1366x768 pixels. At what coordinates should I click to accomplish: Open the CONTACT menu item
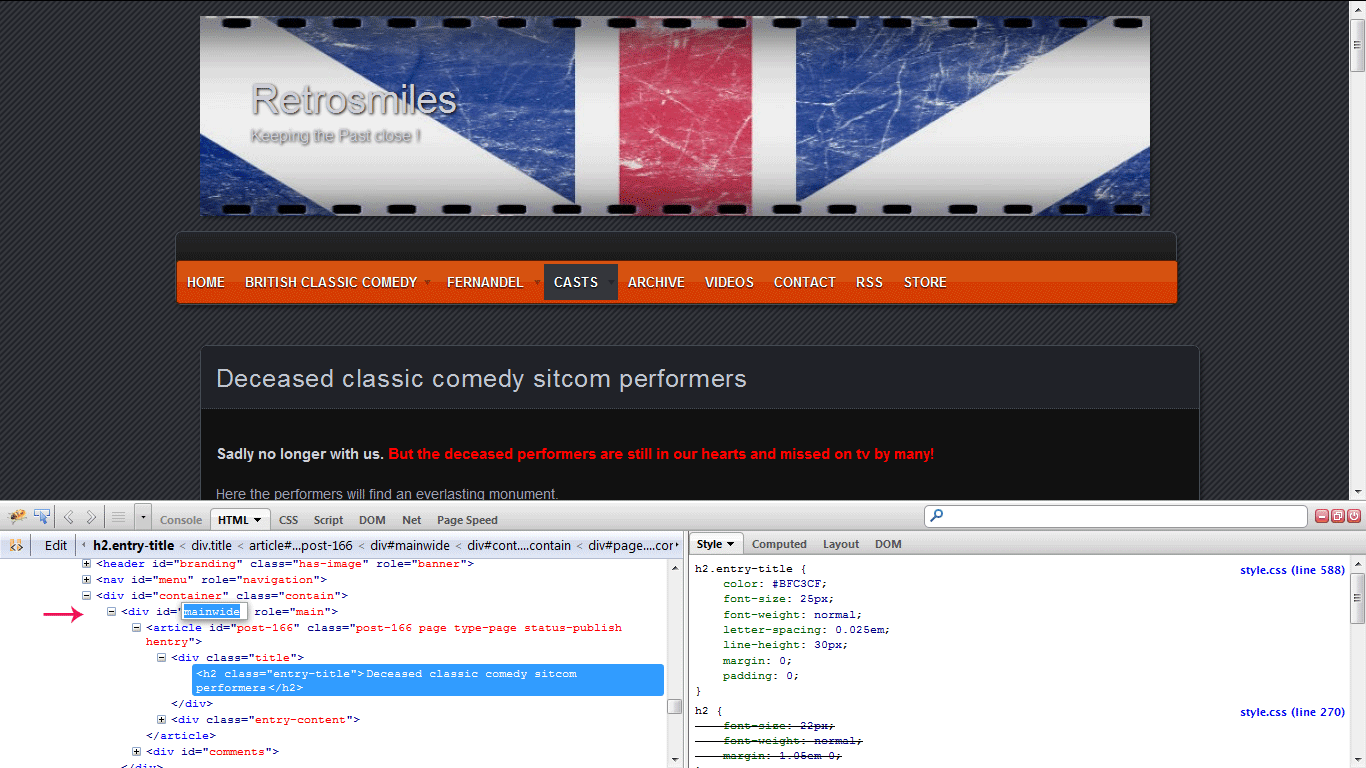804,282
